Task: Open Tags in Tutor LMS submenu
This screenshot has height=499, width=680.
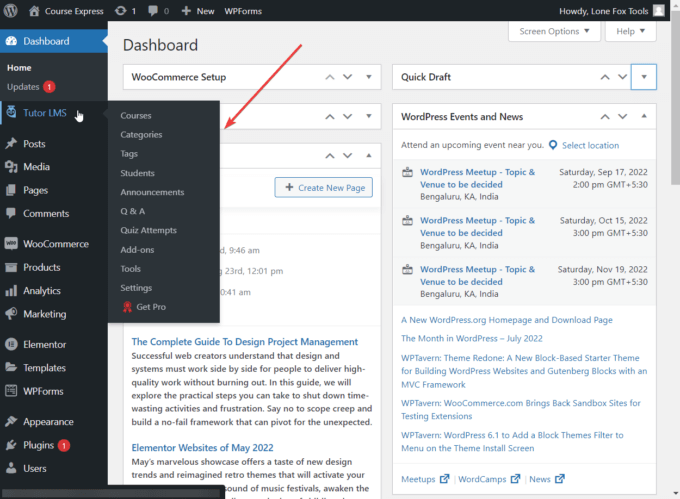Action: pos(129,154)
